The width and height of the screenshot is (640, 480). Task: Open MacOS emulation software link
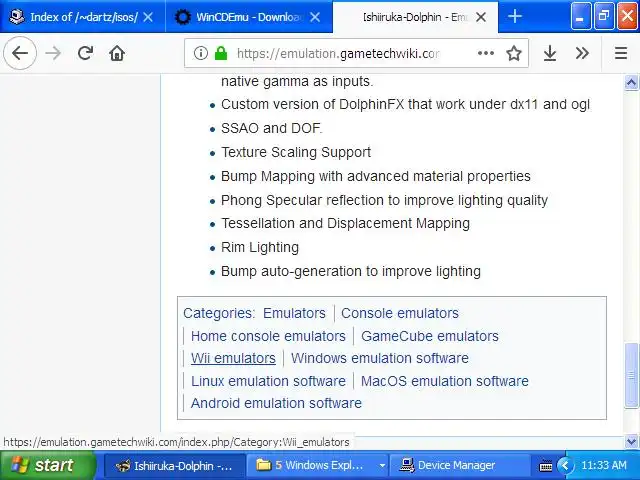(x=444, y=381)
